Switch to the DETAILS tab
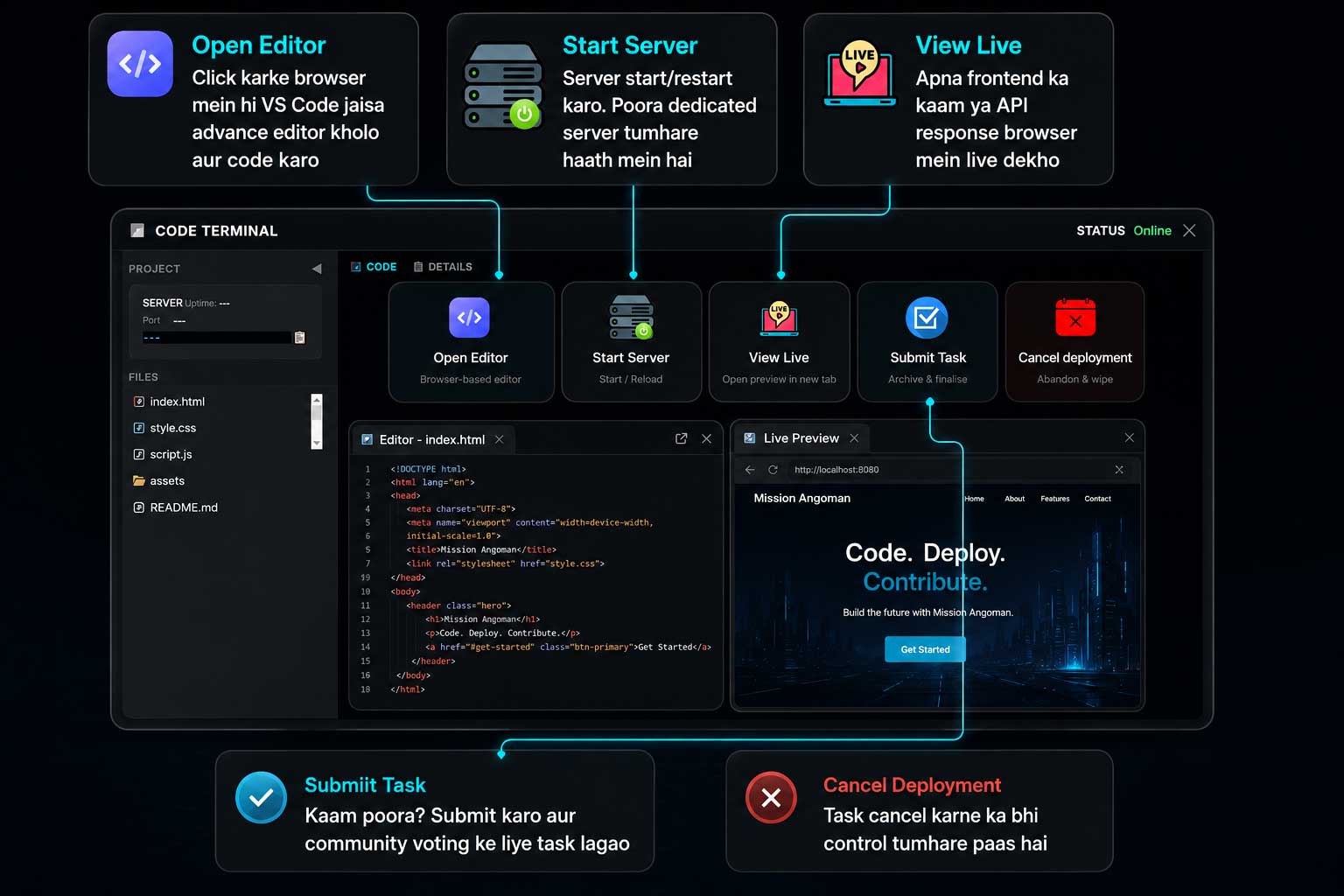1344x896 pixels. click(443, 267)
